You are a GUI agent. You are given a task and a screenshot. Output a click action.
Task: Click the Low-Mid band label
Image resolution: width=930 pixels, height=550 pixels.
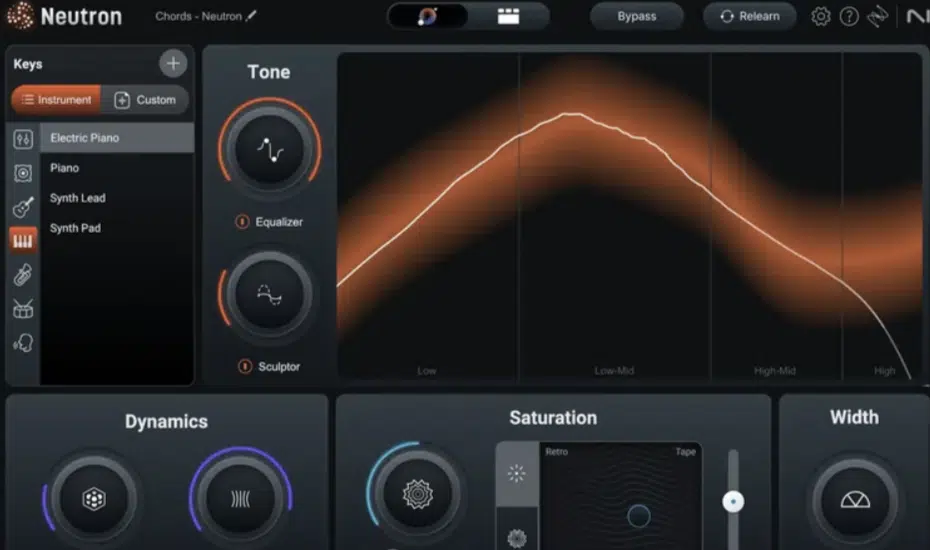click(614, 371)
